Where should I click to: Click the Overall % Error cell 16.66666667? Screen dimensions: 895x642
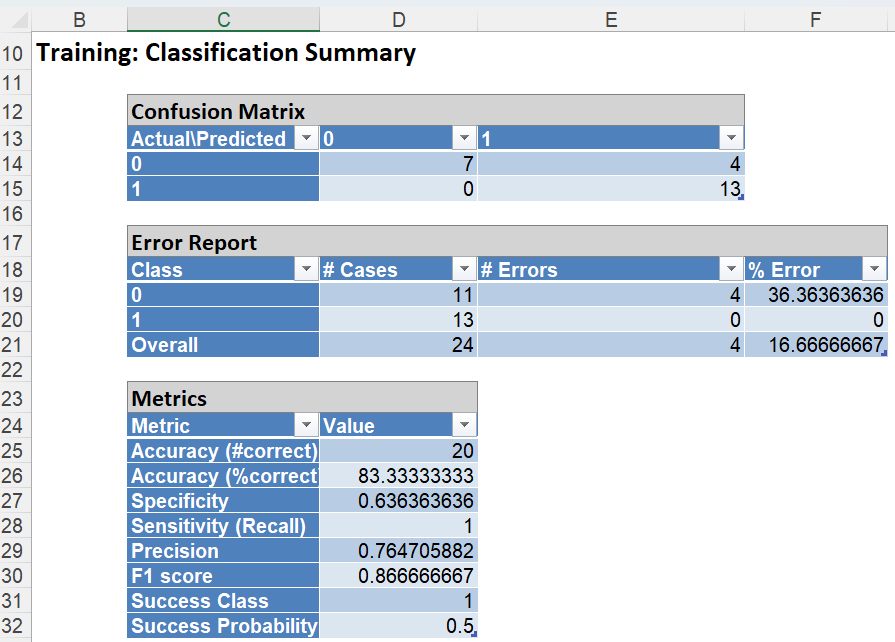coord(816,345)
